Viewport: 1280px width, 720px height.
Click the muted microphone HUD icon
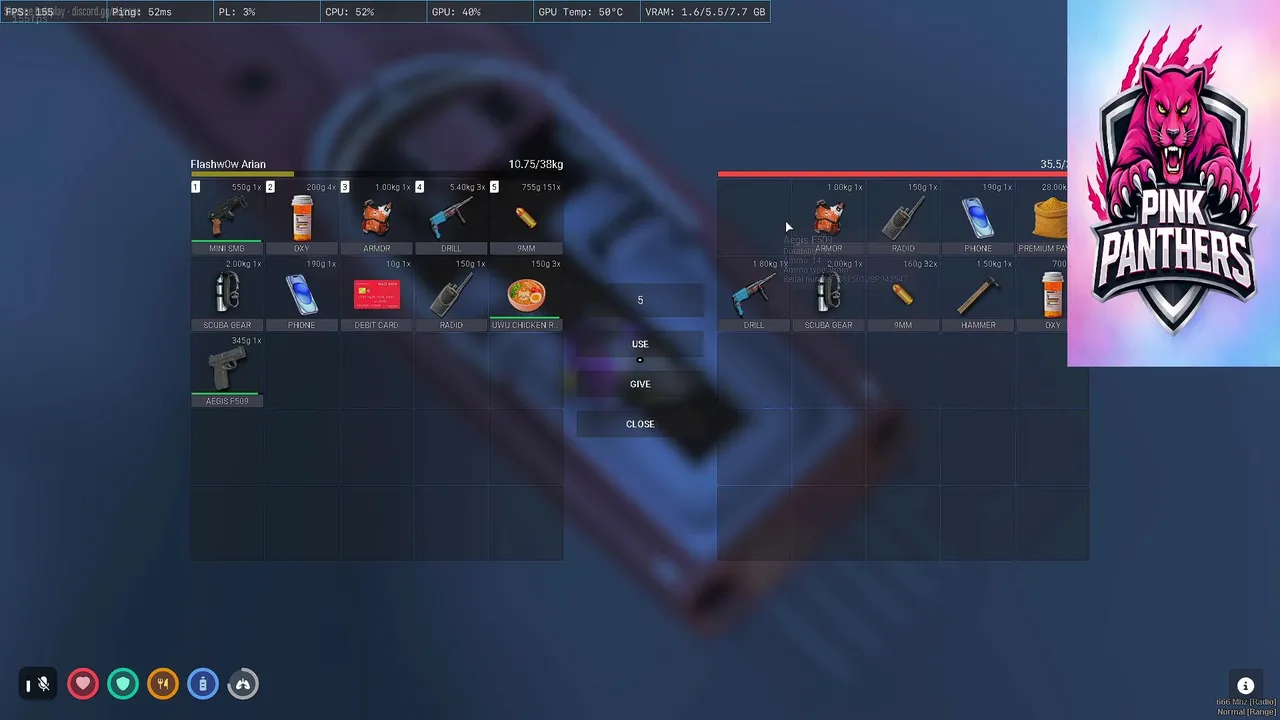pyautogui.click(x=38, y=684)
